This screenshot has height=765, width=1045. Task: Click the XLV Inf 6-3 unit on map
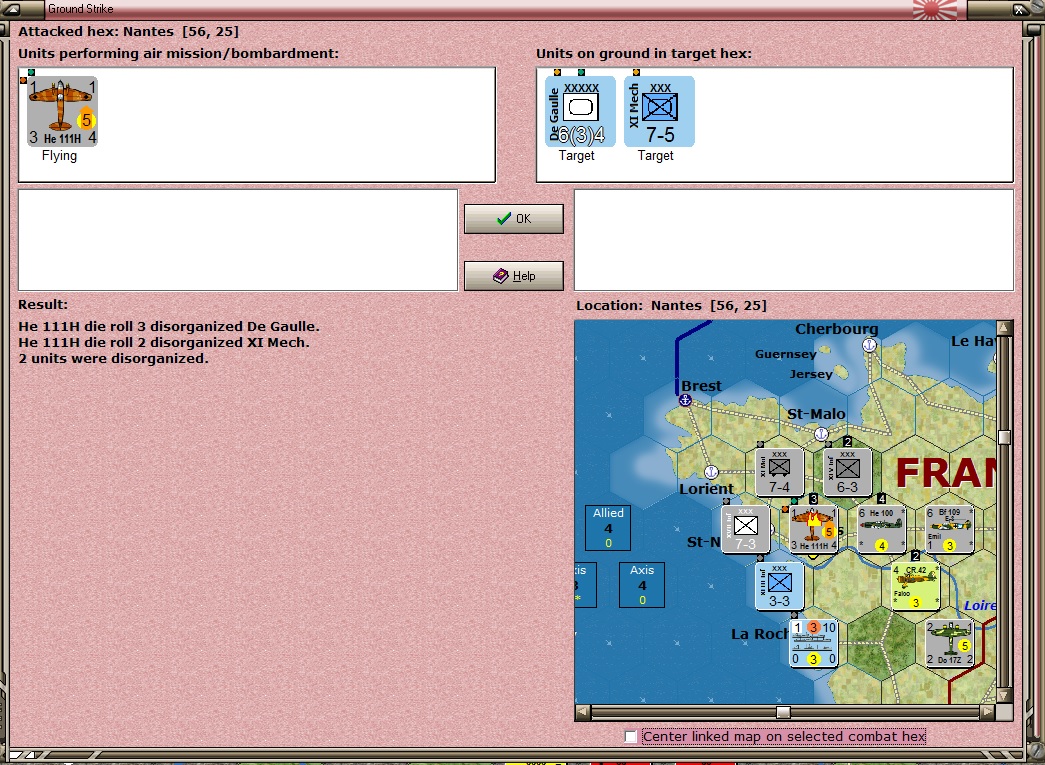[x=847, y=472]
